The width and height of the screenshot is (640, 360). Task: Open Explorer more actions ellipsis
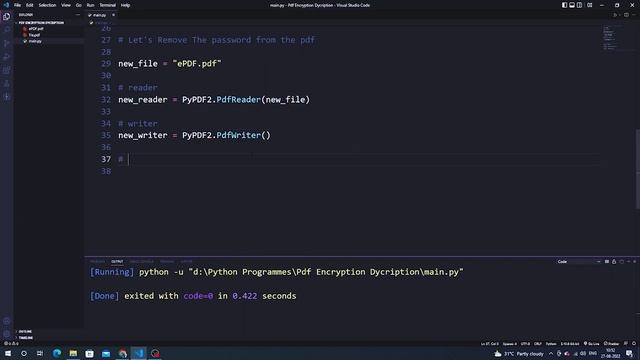pyautogui.click(x=78, y=15)
